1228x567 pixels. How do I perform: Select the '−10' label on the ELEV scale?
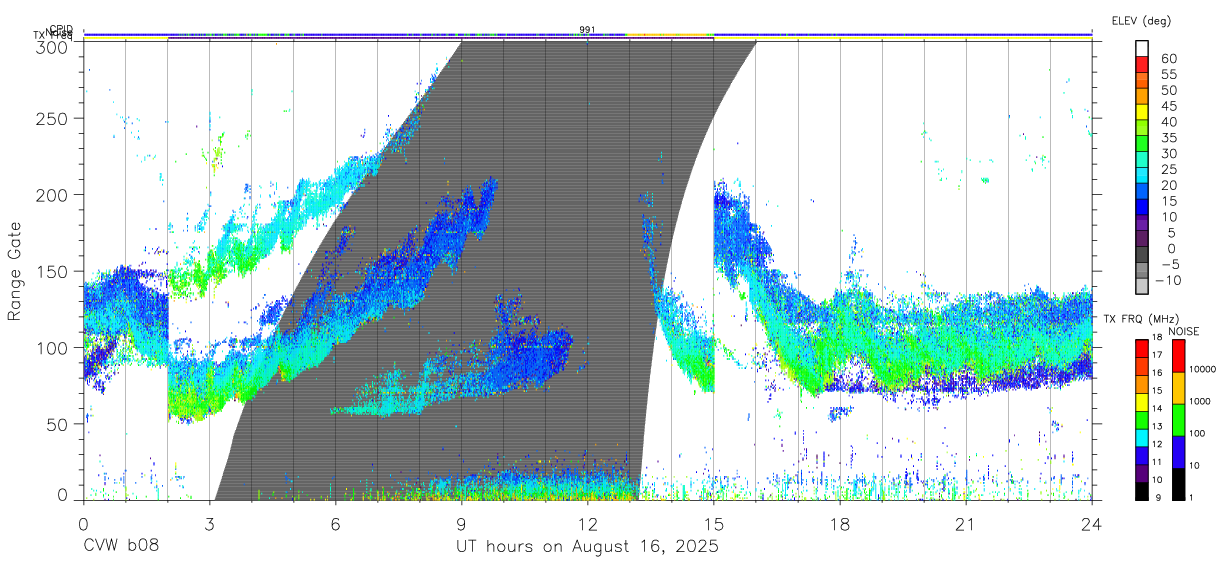(x=1169, y=281)
